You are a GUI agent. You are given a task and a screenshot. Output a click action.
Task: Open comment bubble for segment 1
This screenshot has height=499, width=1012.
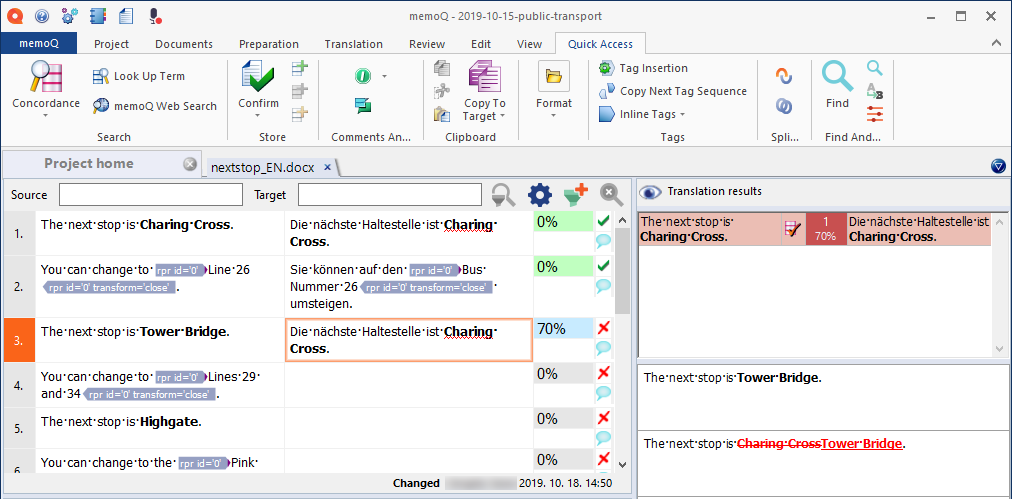pos(603,241)
